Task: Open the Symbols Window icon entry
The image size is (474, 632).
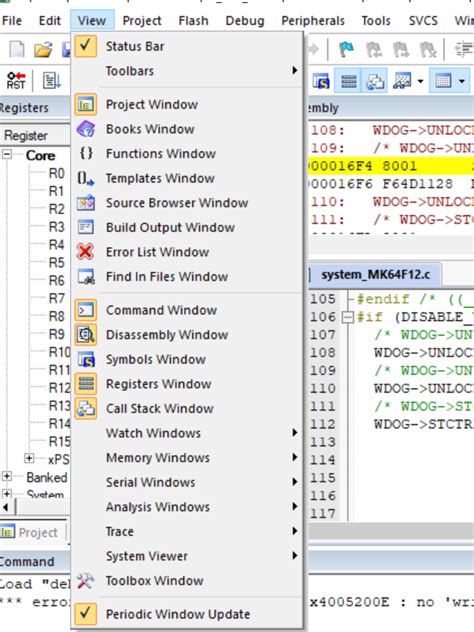Action: coord(86,359)
